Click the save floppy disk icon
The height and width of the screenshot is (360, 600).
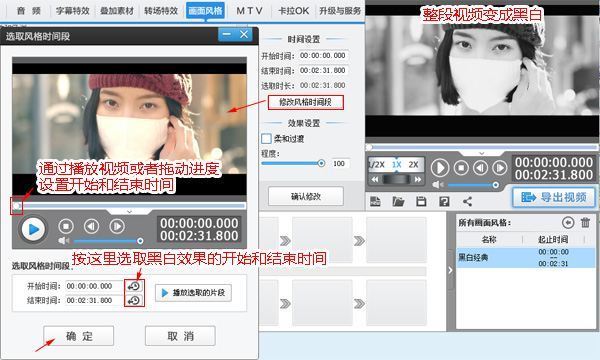[421, 201]
